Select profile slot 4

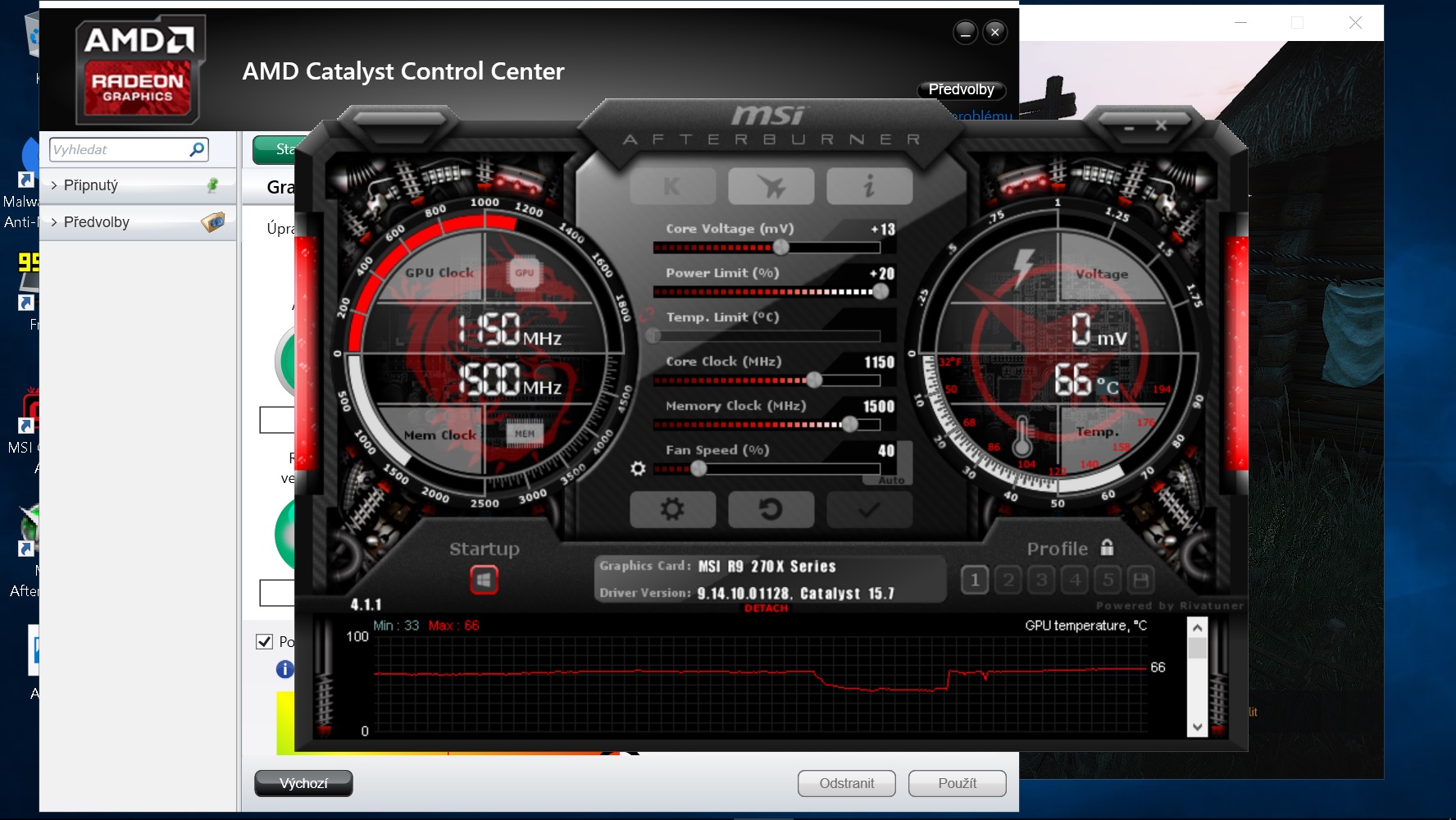pos(1075,581)
